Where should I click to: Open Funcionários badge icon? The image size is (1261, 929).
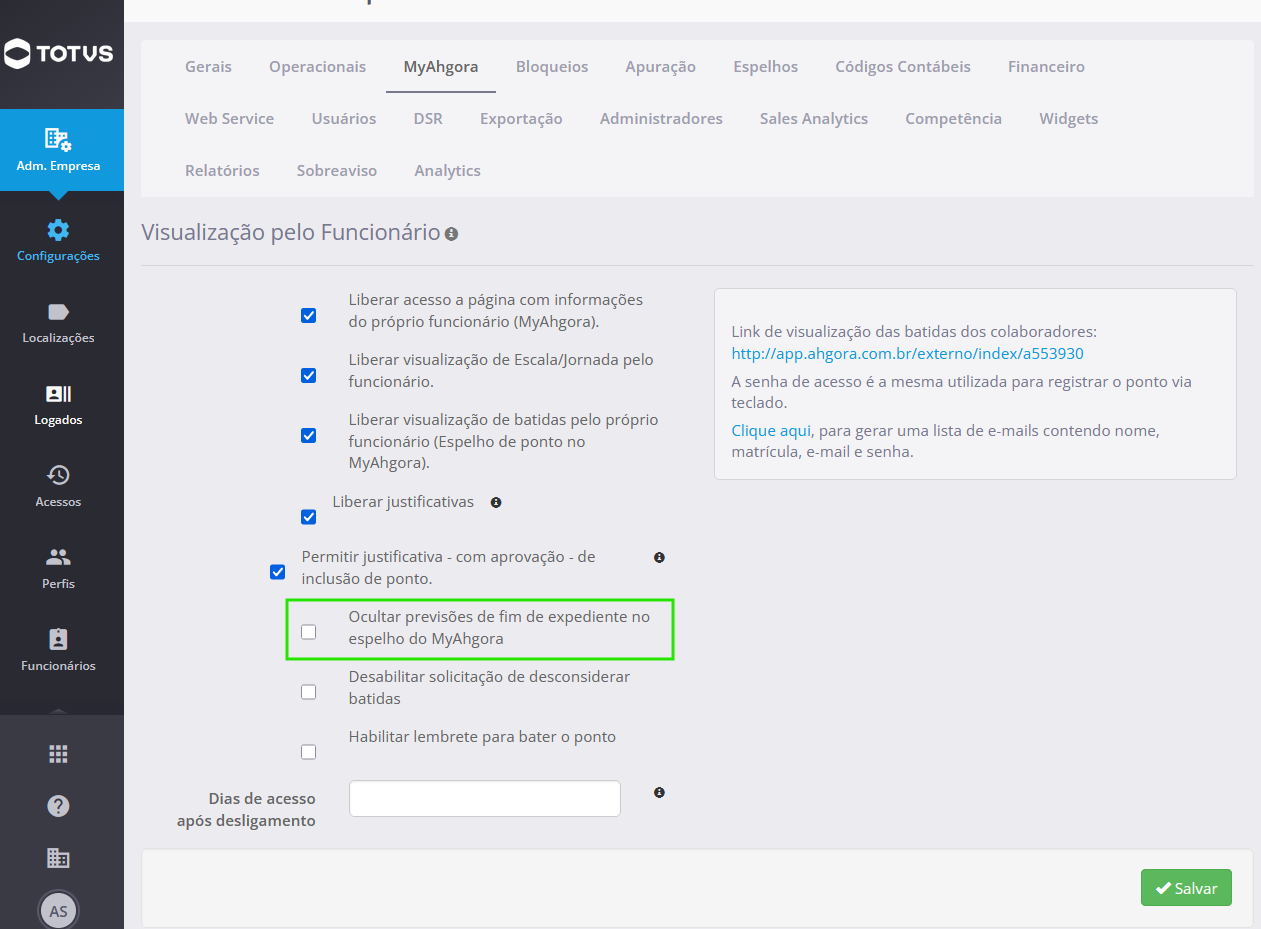[59, 639]
